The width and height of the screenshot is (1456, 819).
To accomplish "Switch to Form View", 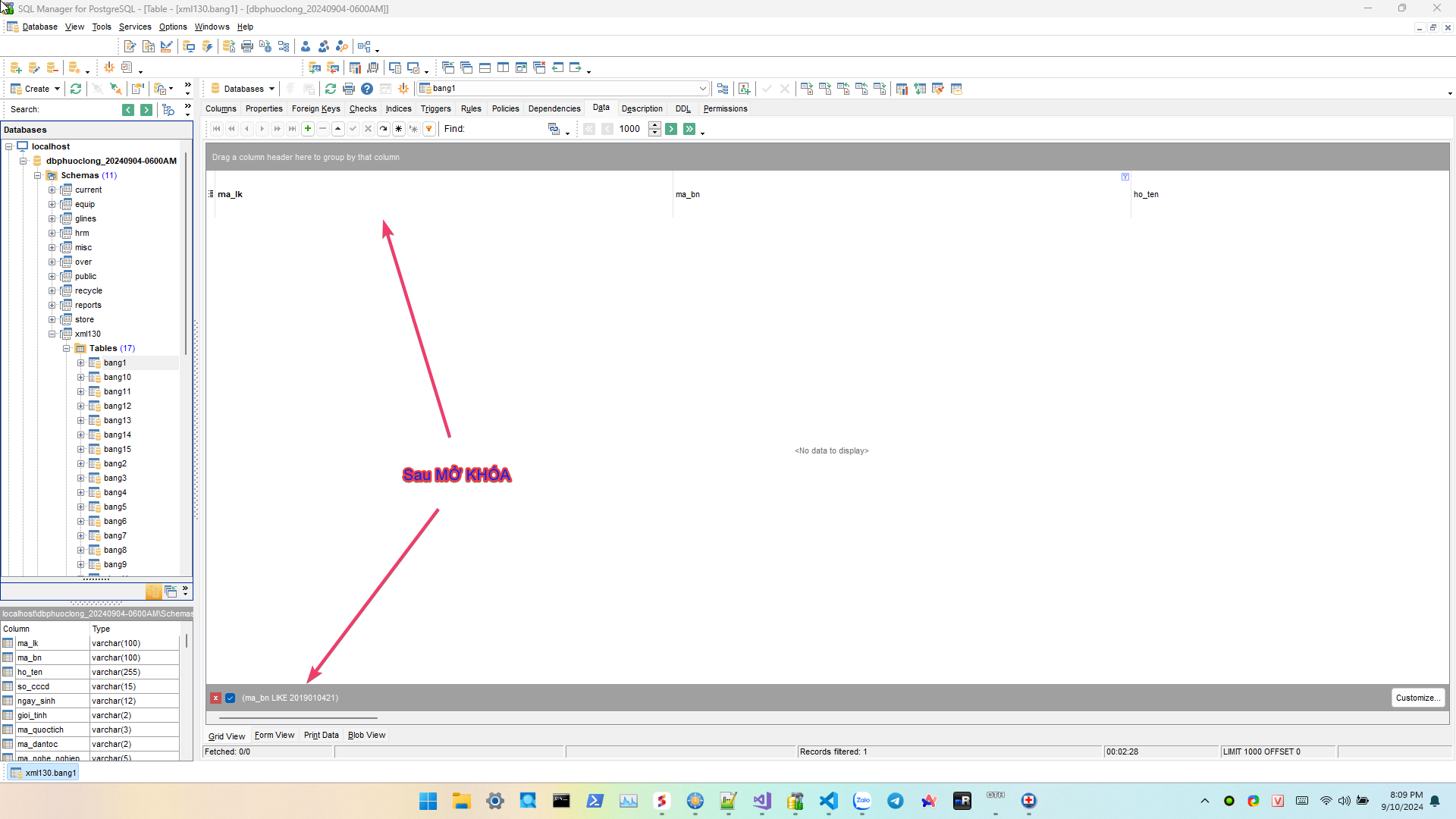I will pos(275,735).
